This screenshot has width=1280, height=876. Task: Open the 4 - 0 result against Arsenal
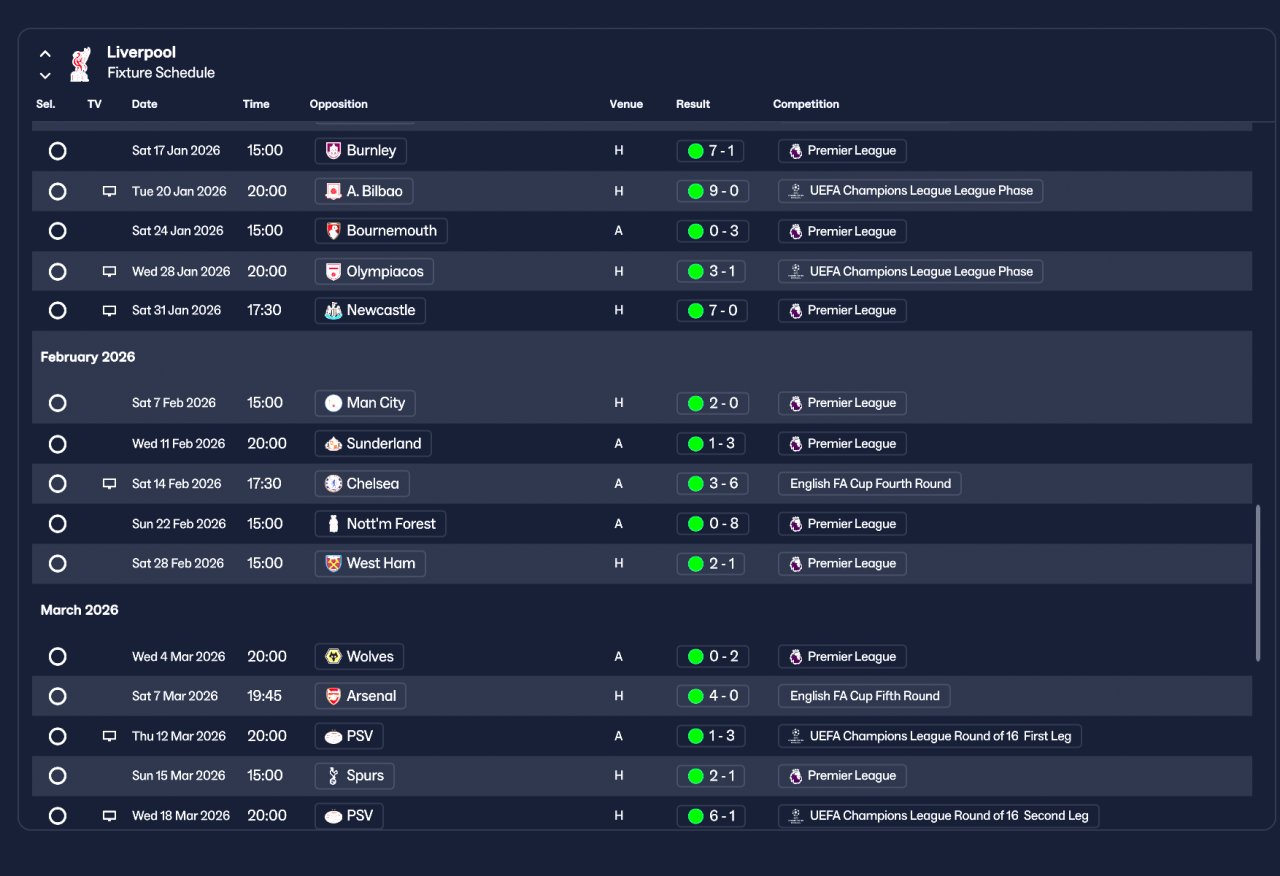(x=711, y=696)
